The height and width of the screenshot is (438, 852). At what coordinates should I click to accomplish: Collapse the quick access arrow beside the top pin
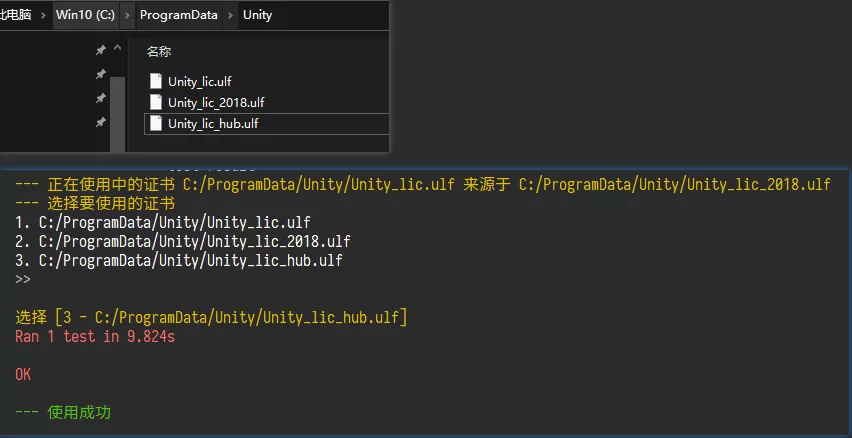click(x=117, y=48)
